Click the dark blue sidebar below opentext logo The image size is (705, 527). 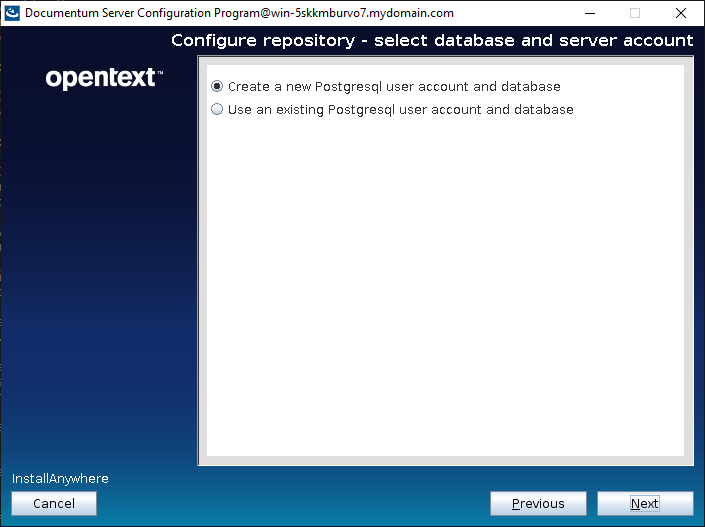[100, 250]
